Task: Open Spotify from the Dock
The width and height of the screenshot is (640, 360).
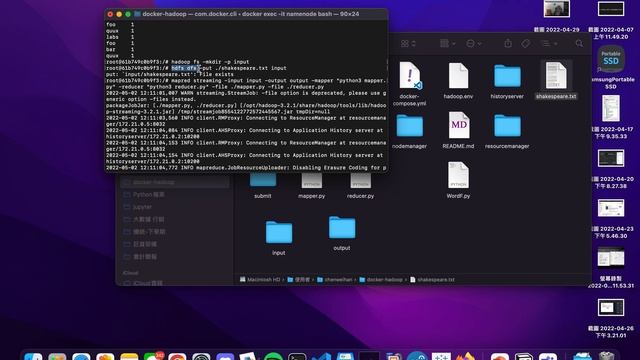Action: pos(273,356)
